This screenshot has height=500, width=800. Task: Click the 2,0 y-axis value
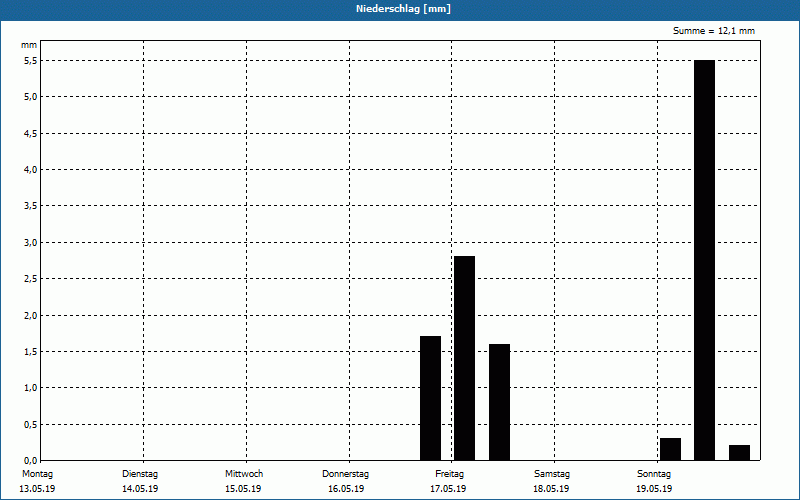pyautogui.click(x=31, y=315)
